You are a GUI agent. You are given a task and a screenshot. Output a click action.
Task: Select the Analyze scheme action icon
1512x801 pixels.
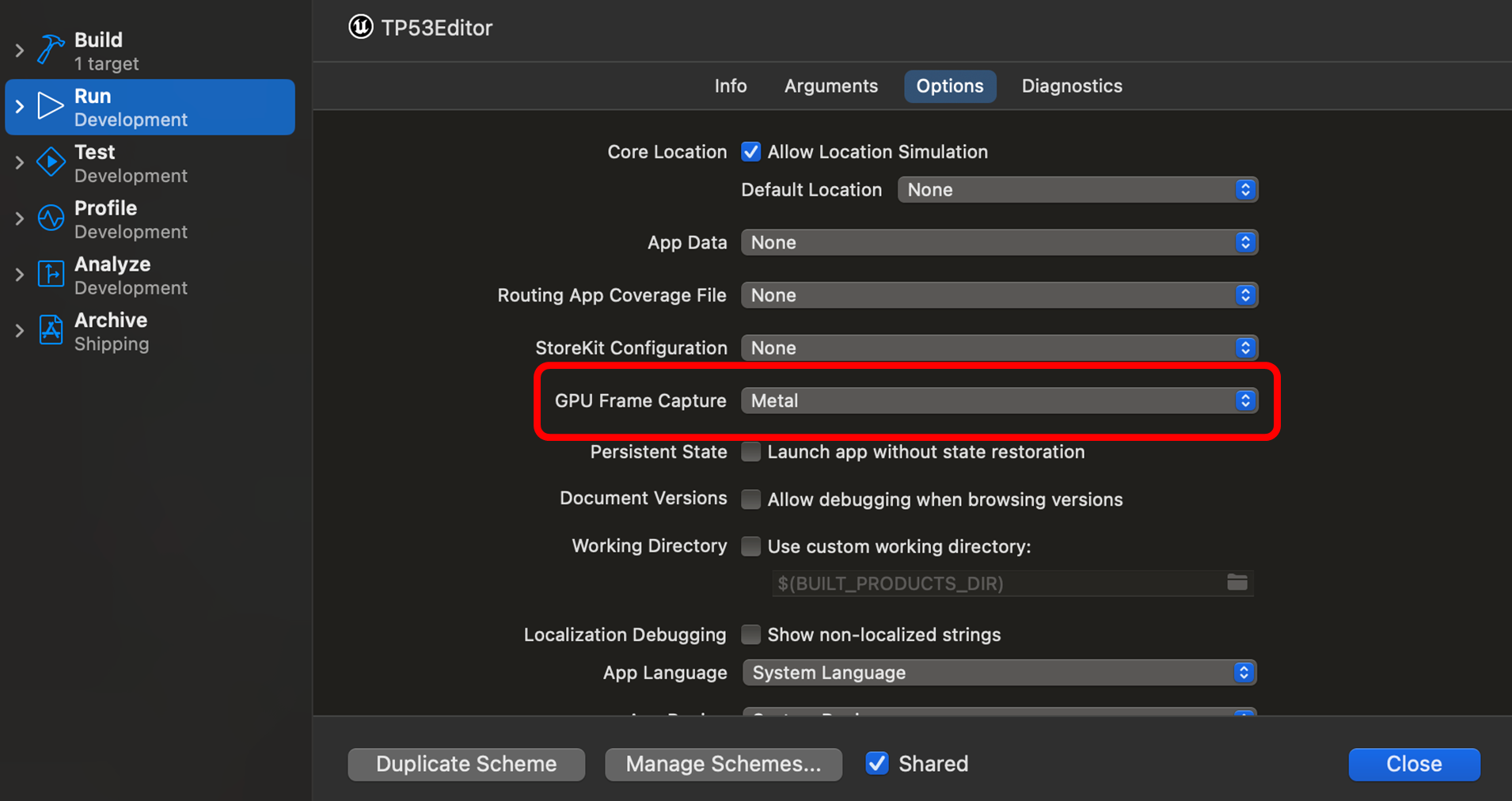pos(50,274)
